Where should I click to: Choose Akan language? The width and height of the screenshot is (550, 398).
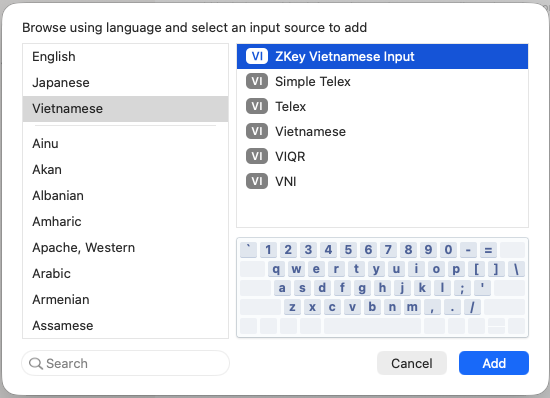(x=126, y=170)
